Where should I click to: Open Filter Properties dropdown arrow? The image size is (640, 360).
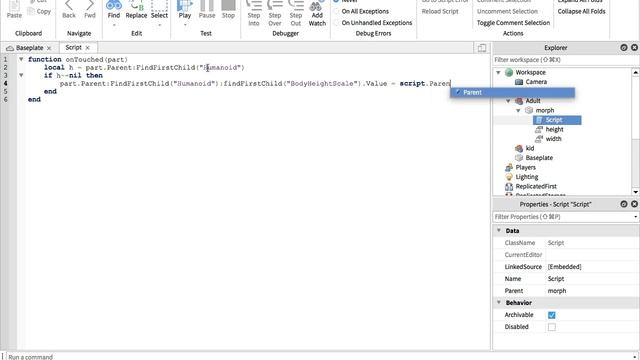[636, 217]
